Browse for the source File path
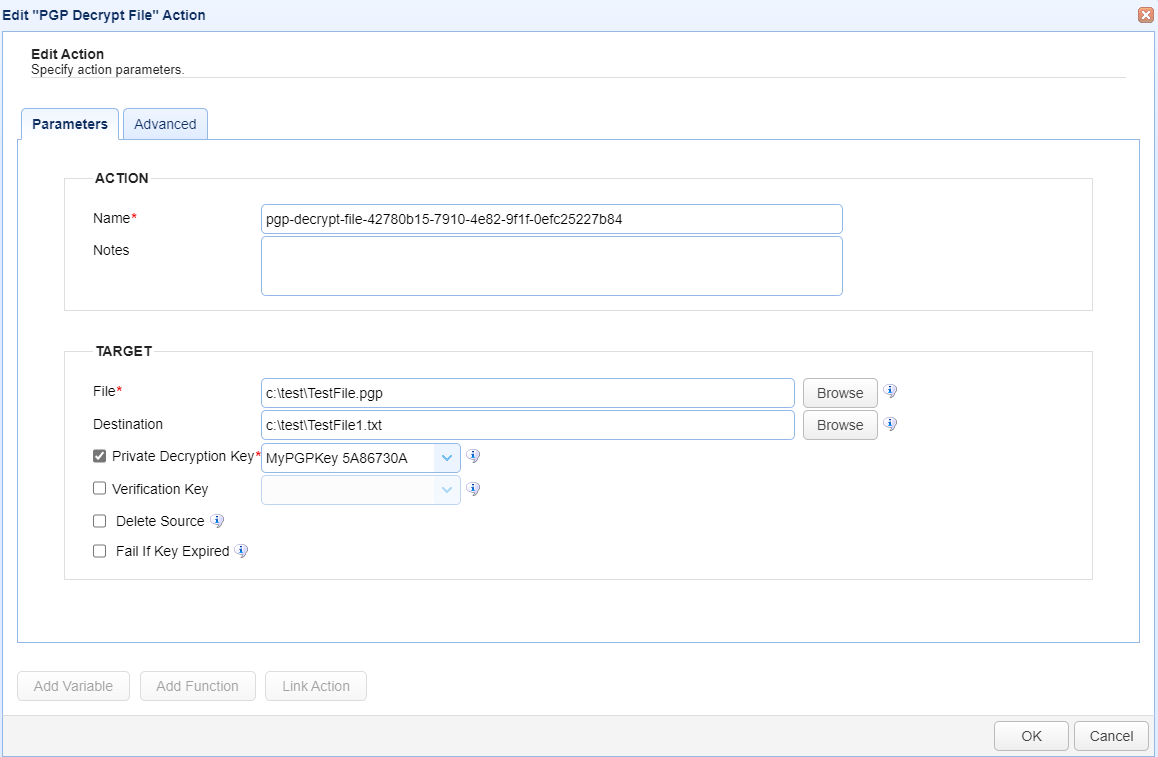Viewport: 1158px width, 757px height. click(839, 393)
